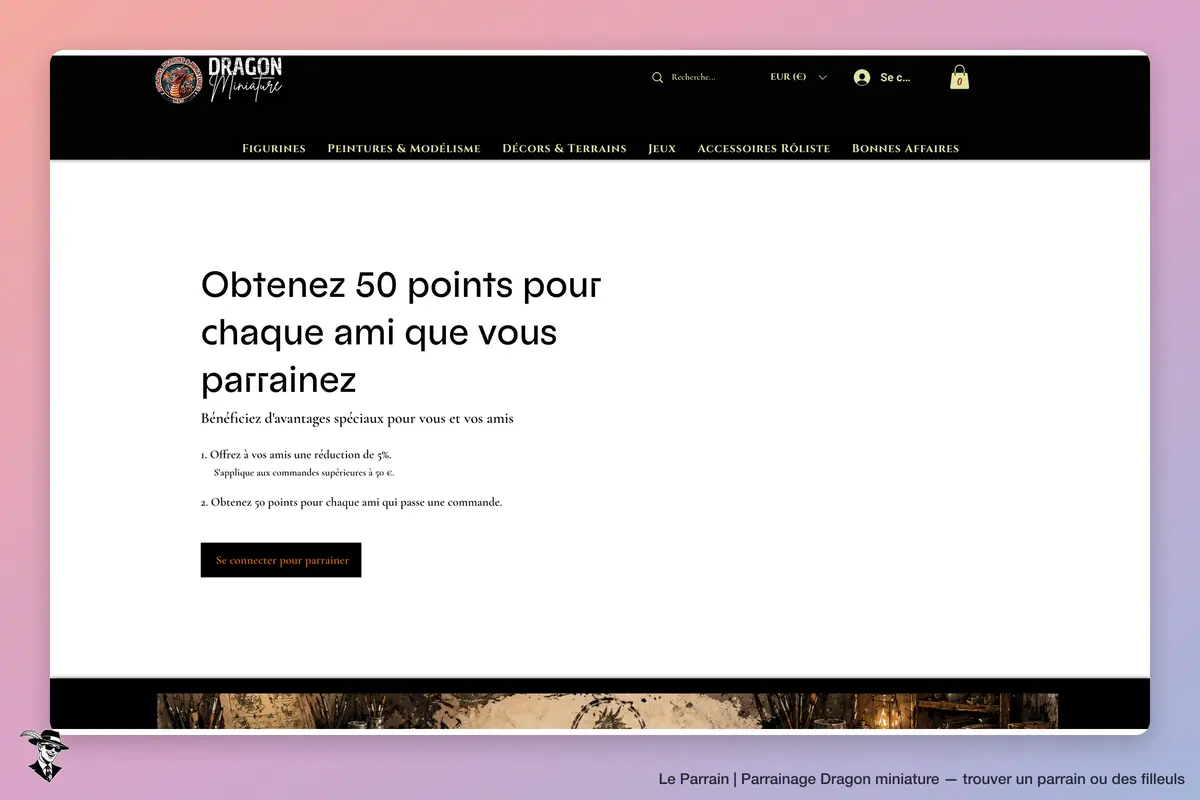Open the Bonnes Affaires menu
This screenshot has width=1200, height=800.
click(x=905, y=148)
